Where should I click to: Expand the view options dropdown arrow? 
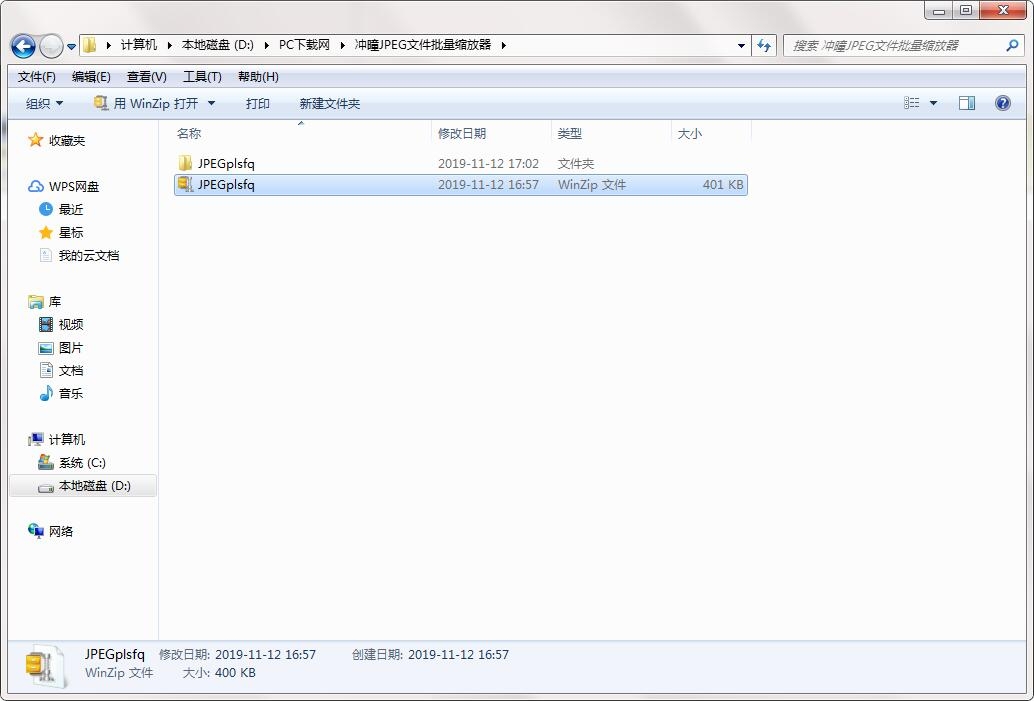coord(933,103)
